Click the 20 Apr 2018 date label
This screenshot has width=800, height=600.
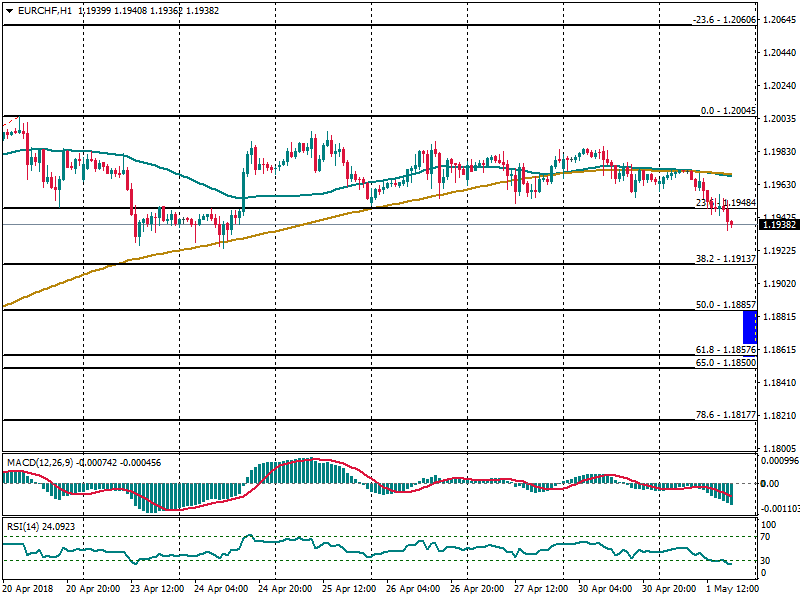[x=29, y=590]
